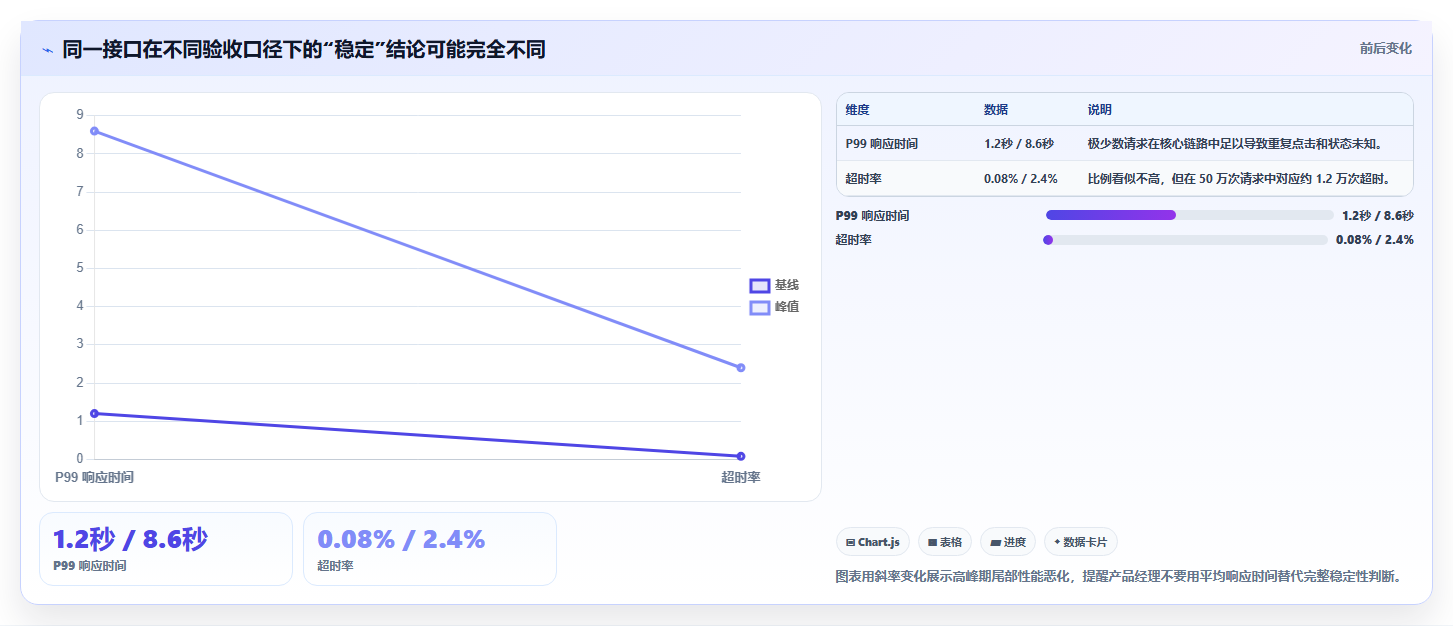Click the 进度 tag chip
1453x626 pixels.
[1008, 542]
